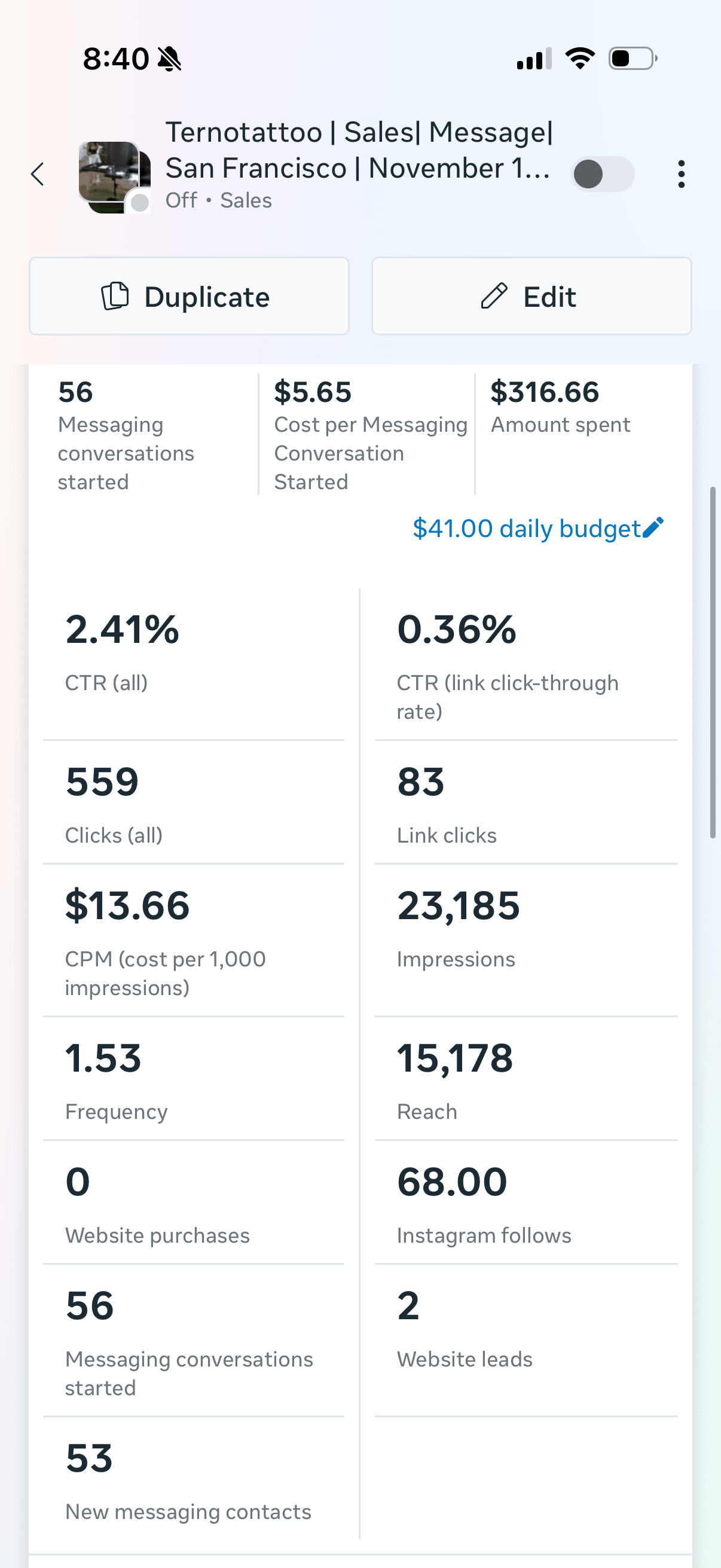Tap the Wi-Fi icon in status bar
The width and height of the screenshot is (721, 1568).
click(x=580, y=57)
